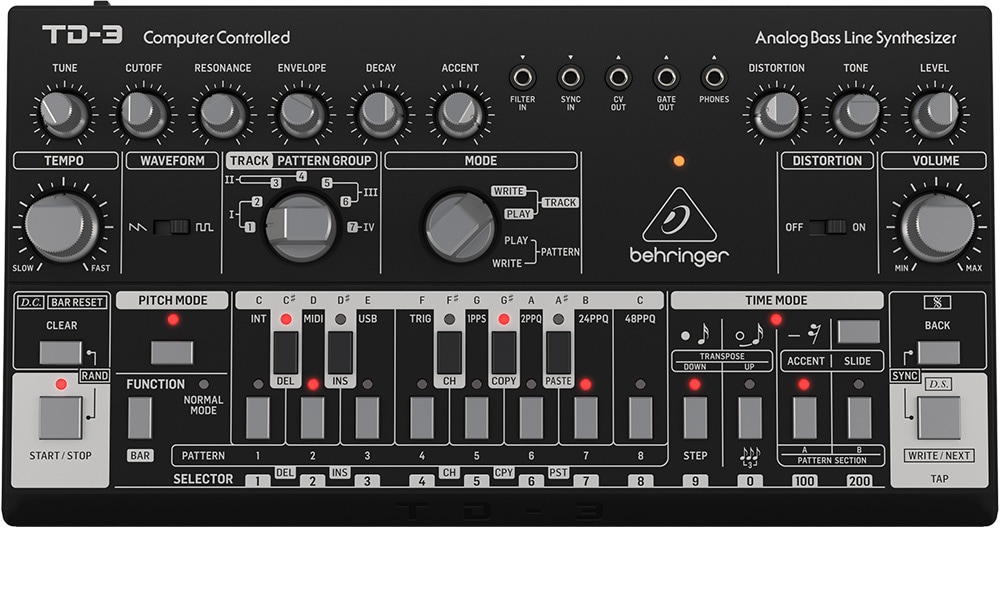Click the ACCENT knob
This screenshot has height=611, width=1000.
click(x=460, y=115)
